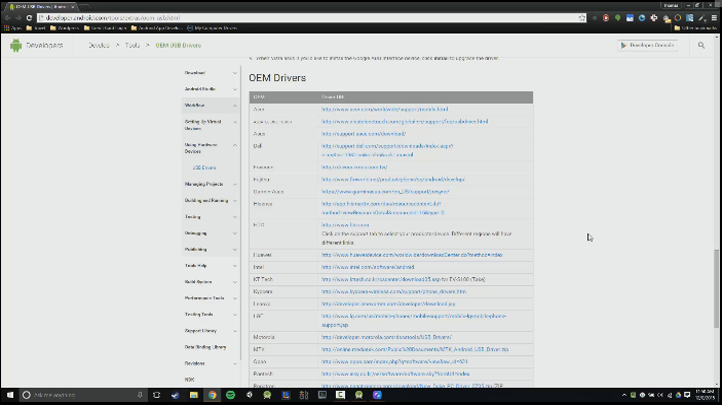Click the taskbar clock
722x405 pixels.
[705, 395]
